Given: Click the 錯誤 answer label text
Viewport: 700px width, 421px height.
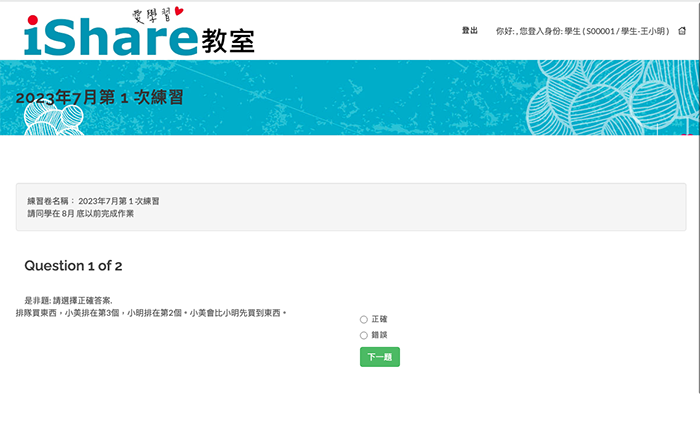Looking at the screenshot, I should click(379, 336).
